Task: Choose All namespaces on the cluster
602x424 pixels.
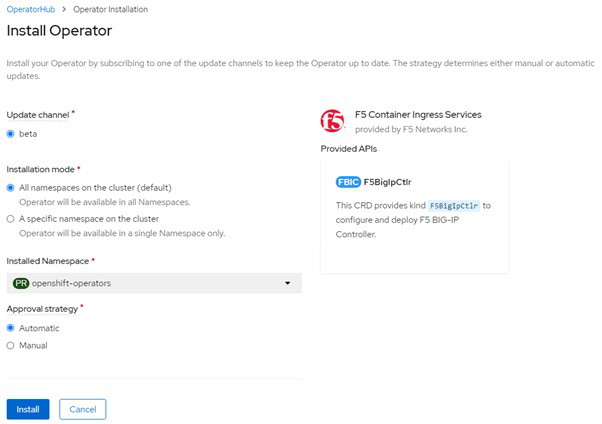Action: [x=11, y=187]
